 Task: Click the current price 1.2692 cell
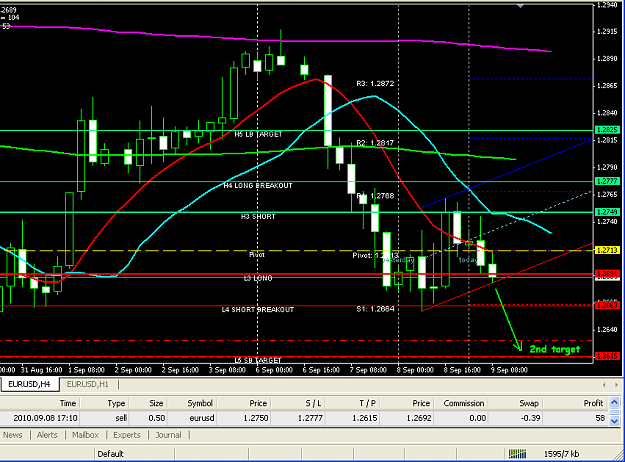click(419, 418)
